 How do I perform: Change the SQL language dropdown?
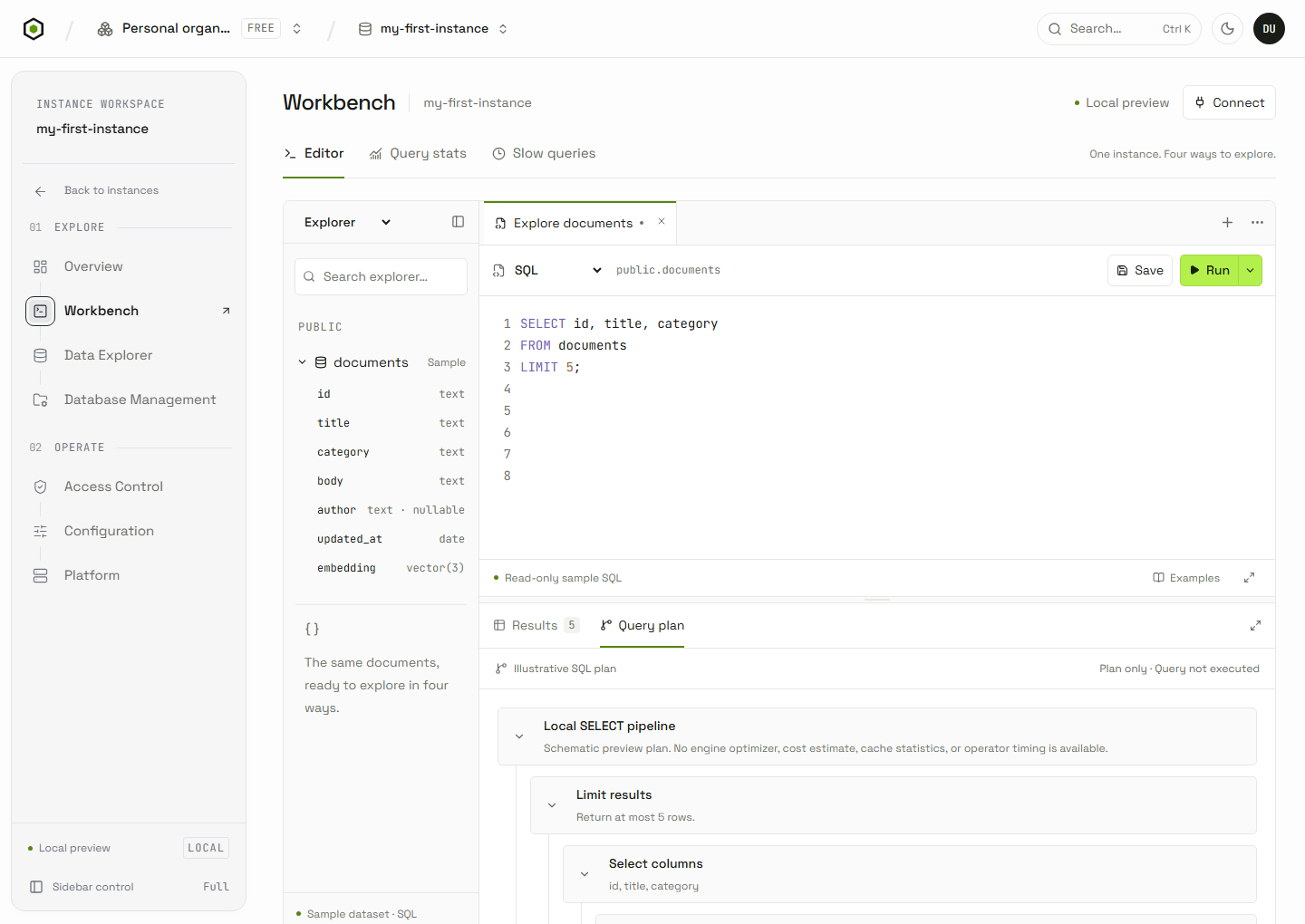coord(547,270)
